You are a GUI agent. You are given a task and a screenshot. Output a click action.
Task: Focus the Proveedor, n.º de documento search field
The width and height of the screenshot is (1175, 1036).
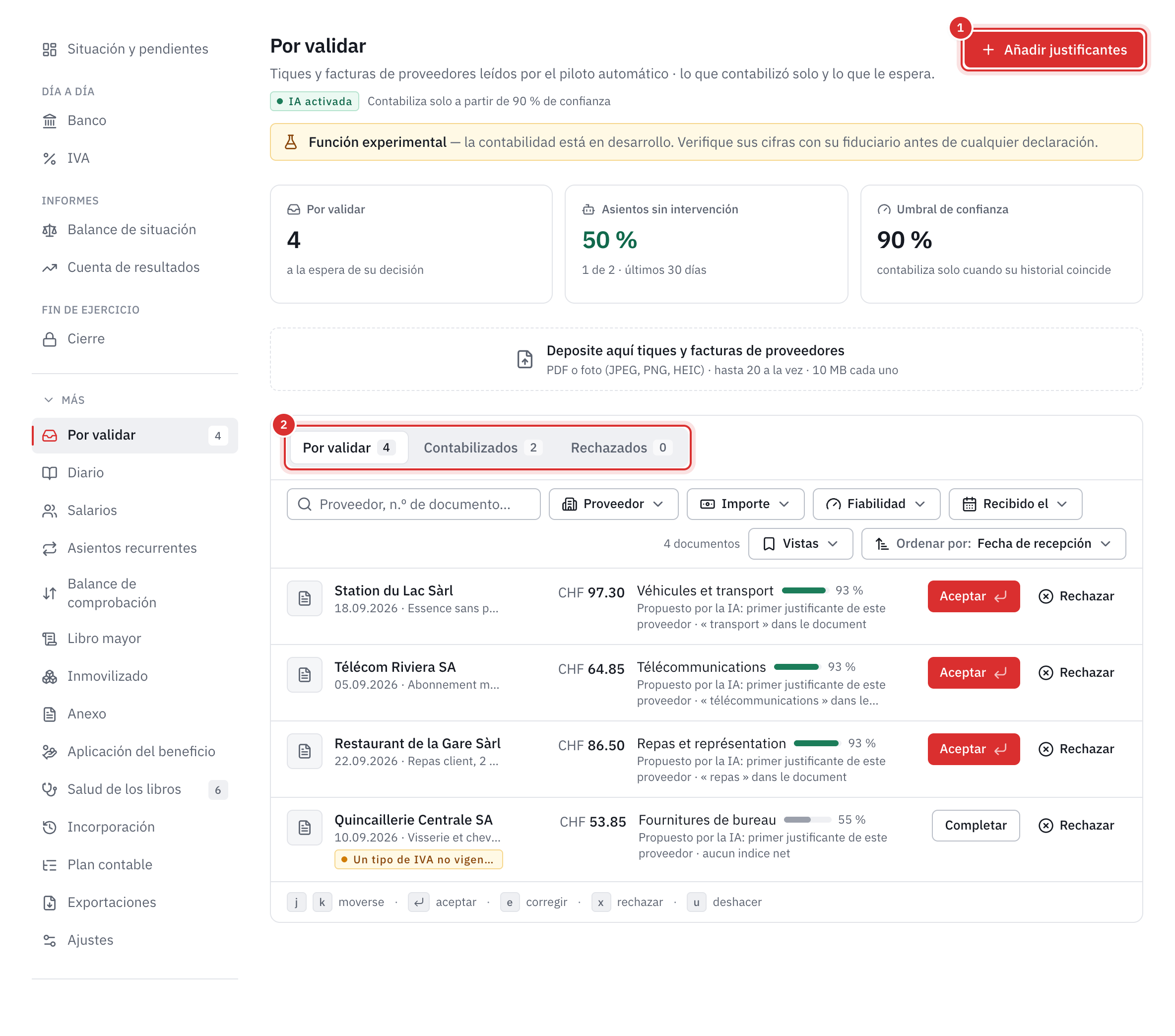(x=413, y=504)
